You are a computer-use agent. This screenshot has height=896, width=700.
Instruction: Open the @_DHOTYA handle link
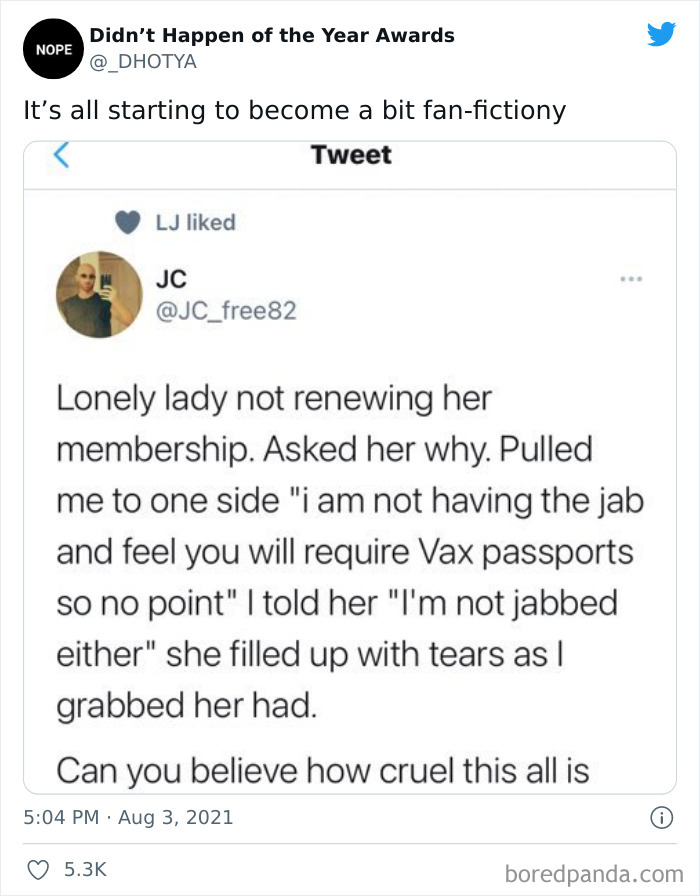[143, 61]
